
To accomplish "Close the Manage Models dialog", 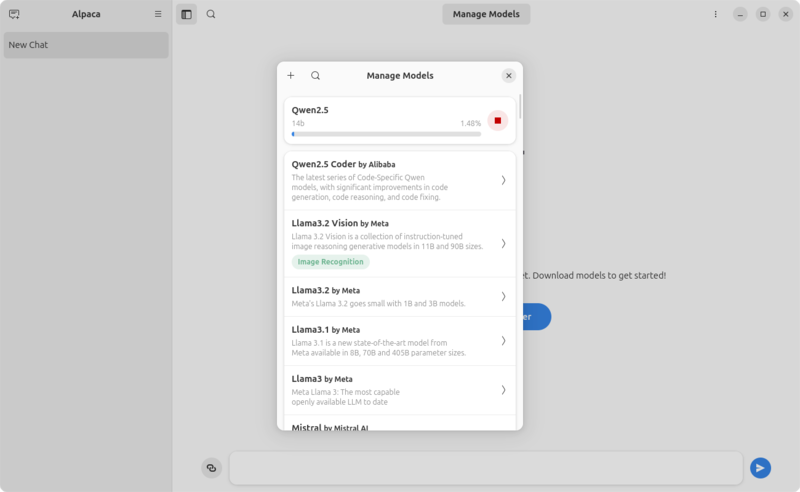I will click(508, 75).
